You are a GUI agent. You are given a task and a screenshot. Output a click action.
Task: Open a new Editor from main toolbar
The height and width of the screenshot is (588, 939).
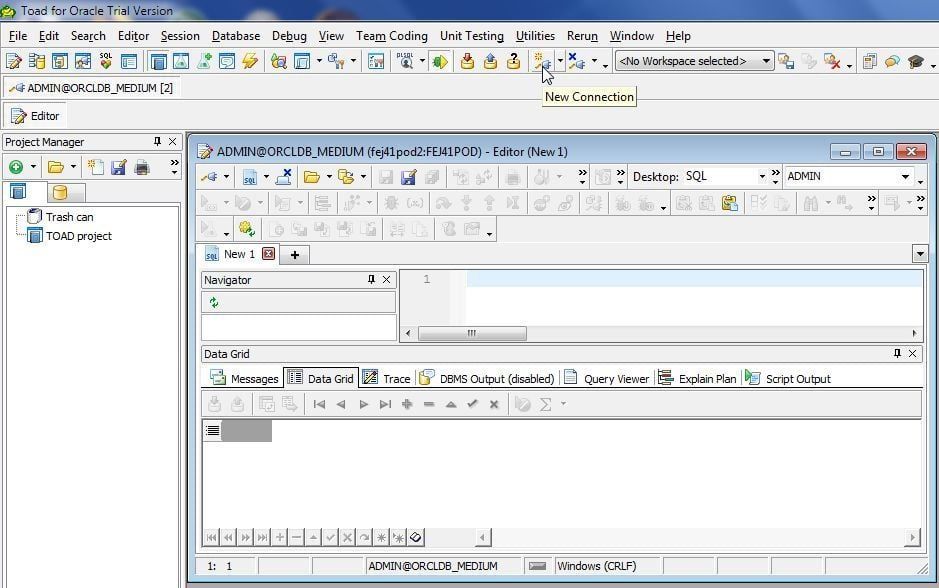(13, 61)
